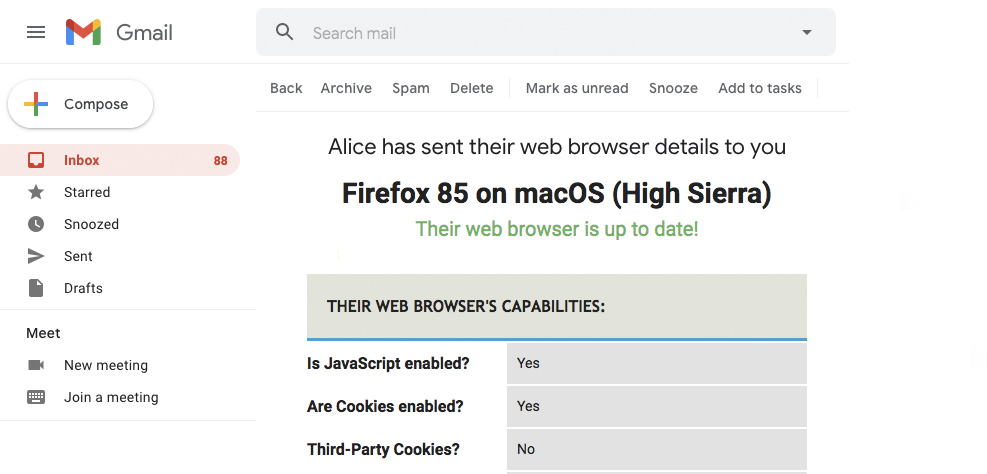The width and height of the screenshot is (987, 474).
Task: Delete the open email
Action: pyautogui.click(x=471, y=88)
